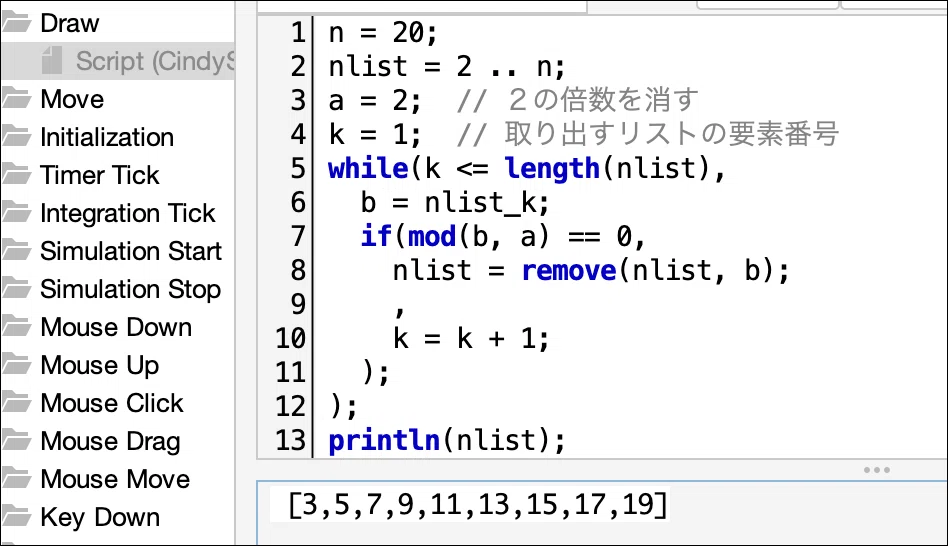Click the Mouse Drag folder icon
Screen dimensions: 948x546
16,441
